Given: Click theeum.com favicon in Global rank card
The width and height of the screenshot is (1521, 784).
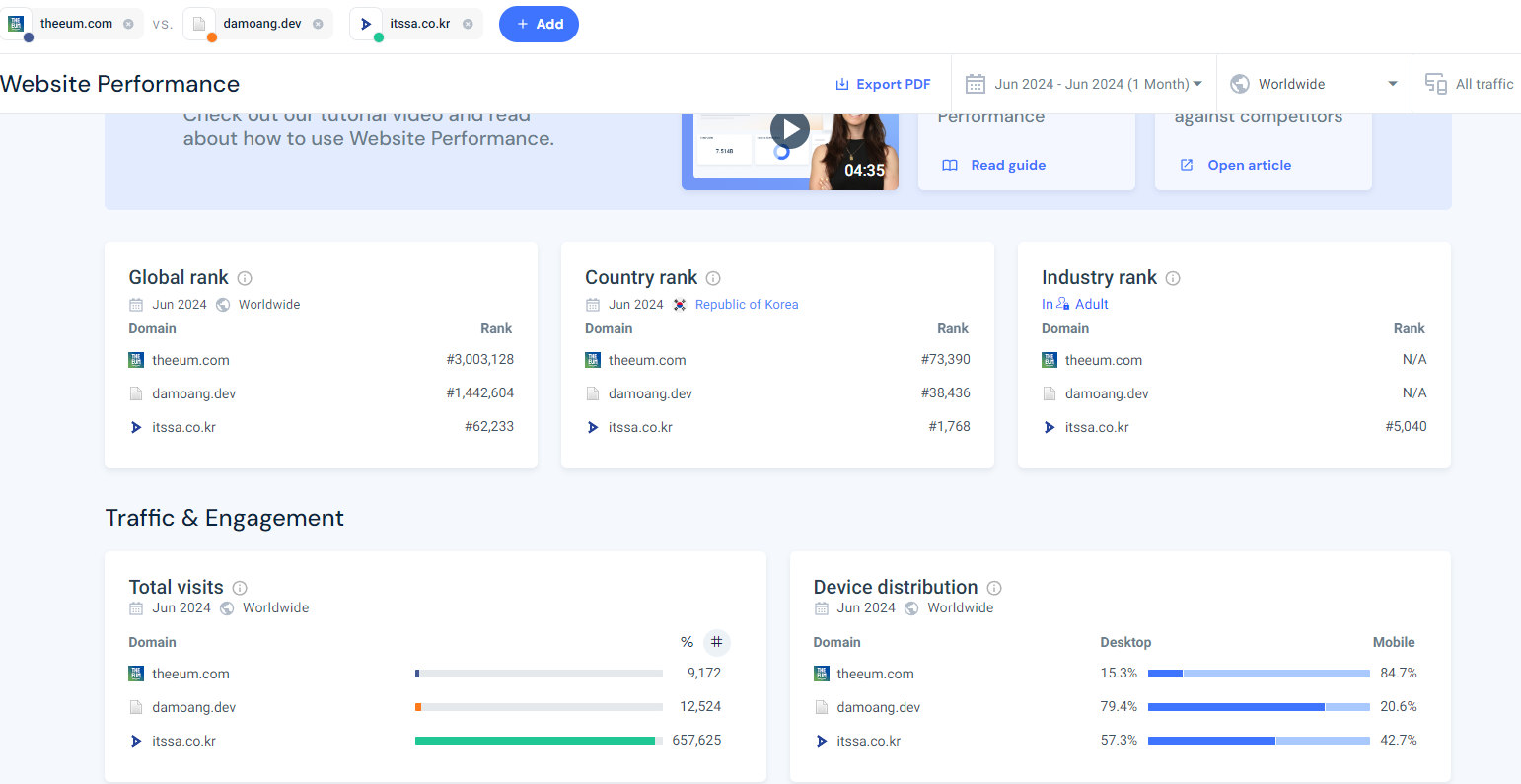Looking at the screenshot, I should (136, 360).
